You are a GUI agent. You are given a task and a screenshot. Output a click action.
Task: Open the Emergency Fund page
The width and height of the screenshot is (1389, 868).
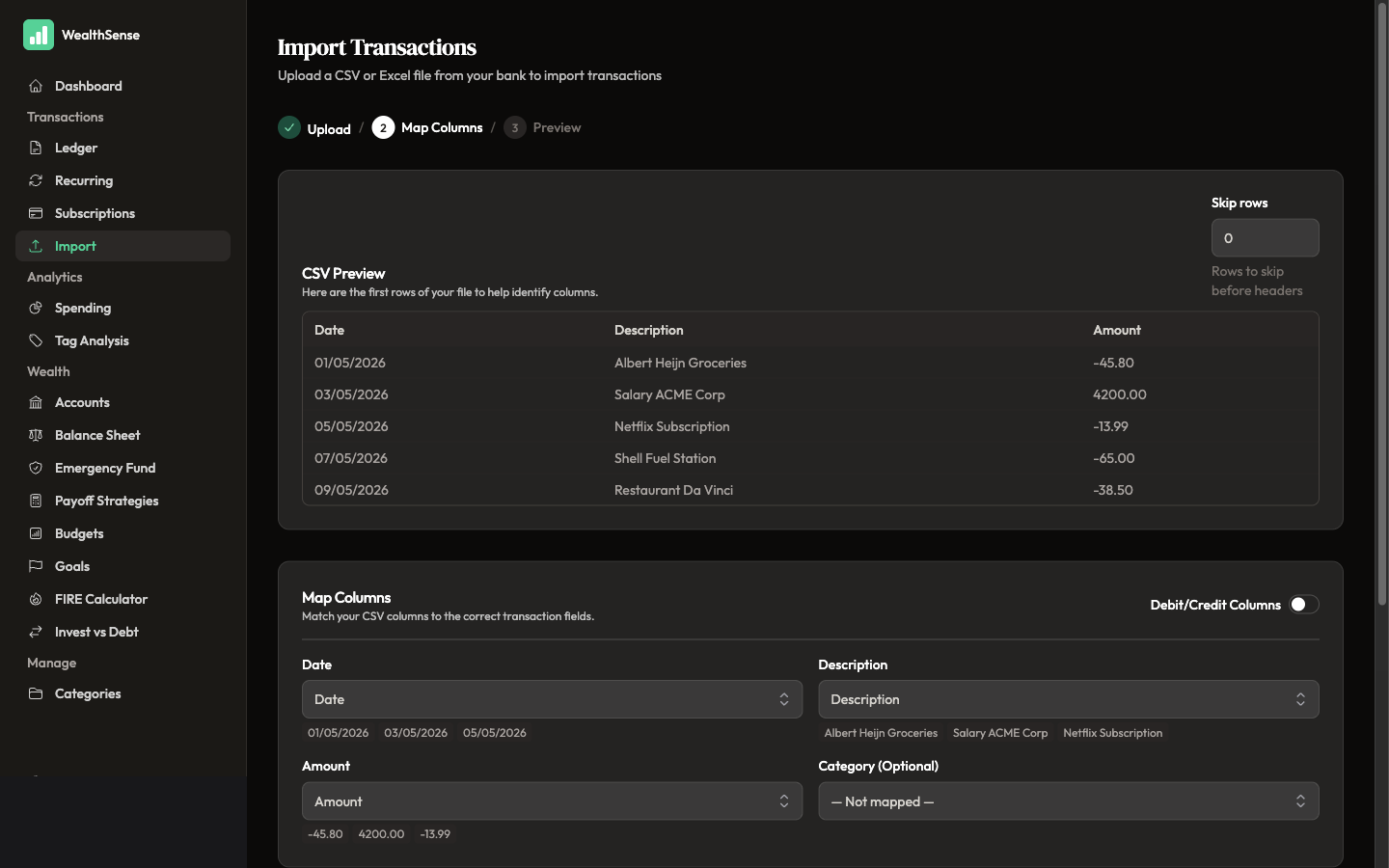coord(123,468)
